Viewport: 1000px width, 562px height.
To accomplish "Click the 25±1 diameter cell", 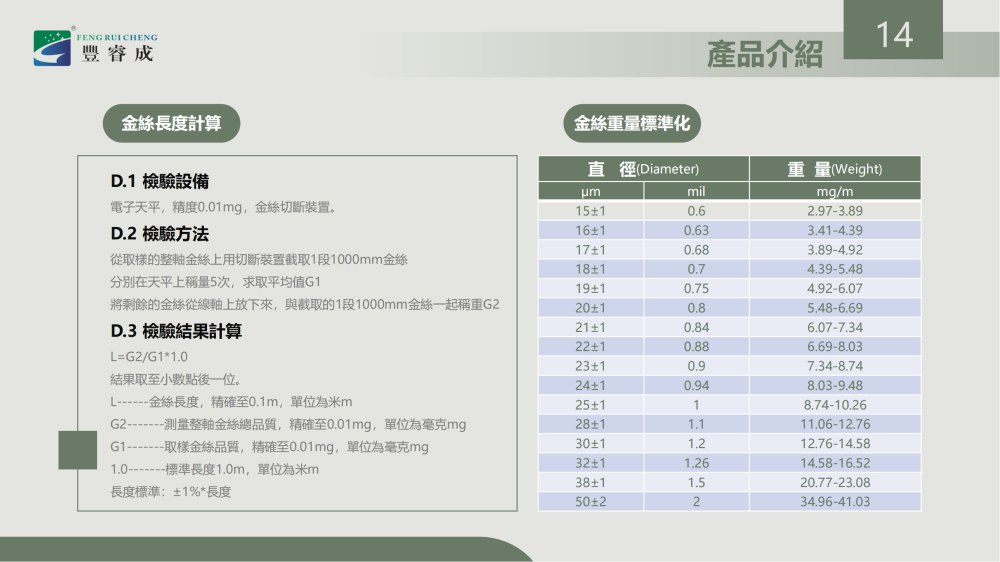I will pos(591,405).
